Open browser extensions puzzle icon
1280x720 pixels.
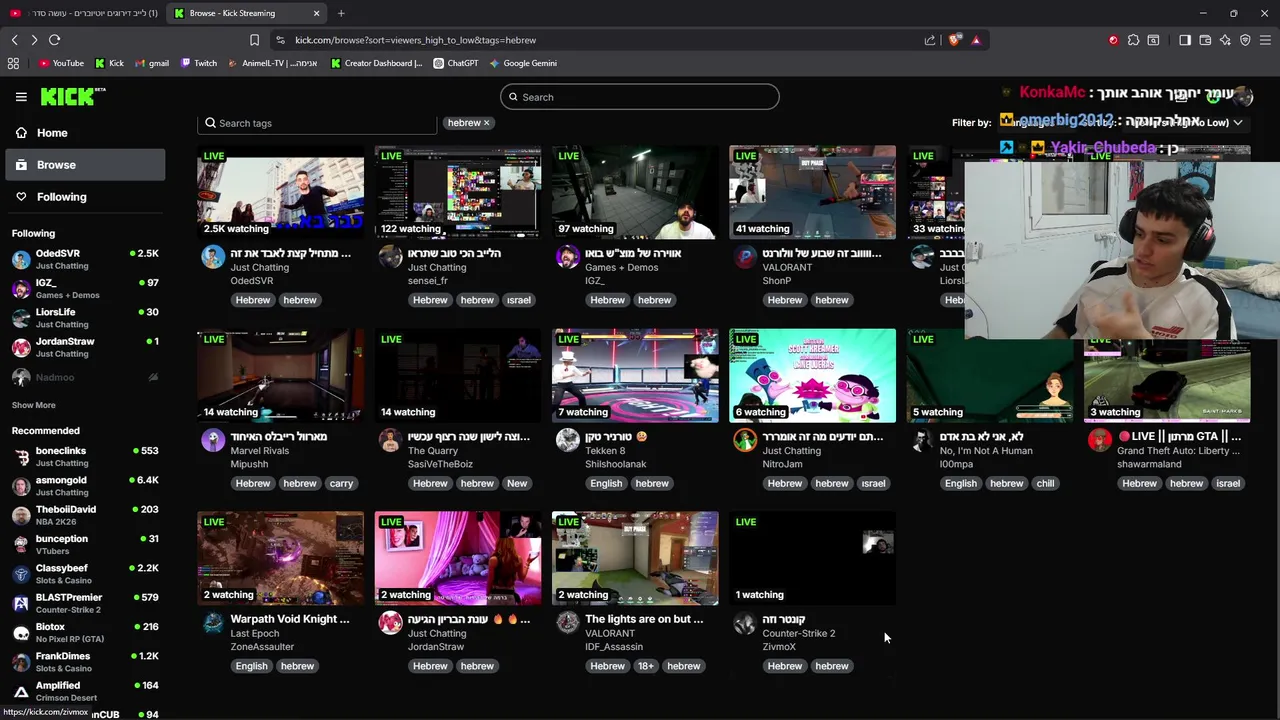point(1133,40)
